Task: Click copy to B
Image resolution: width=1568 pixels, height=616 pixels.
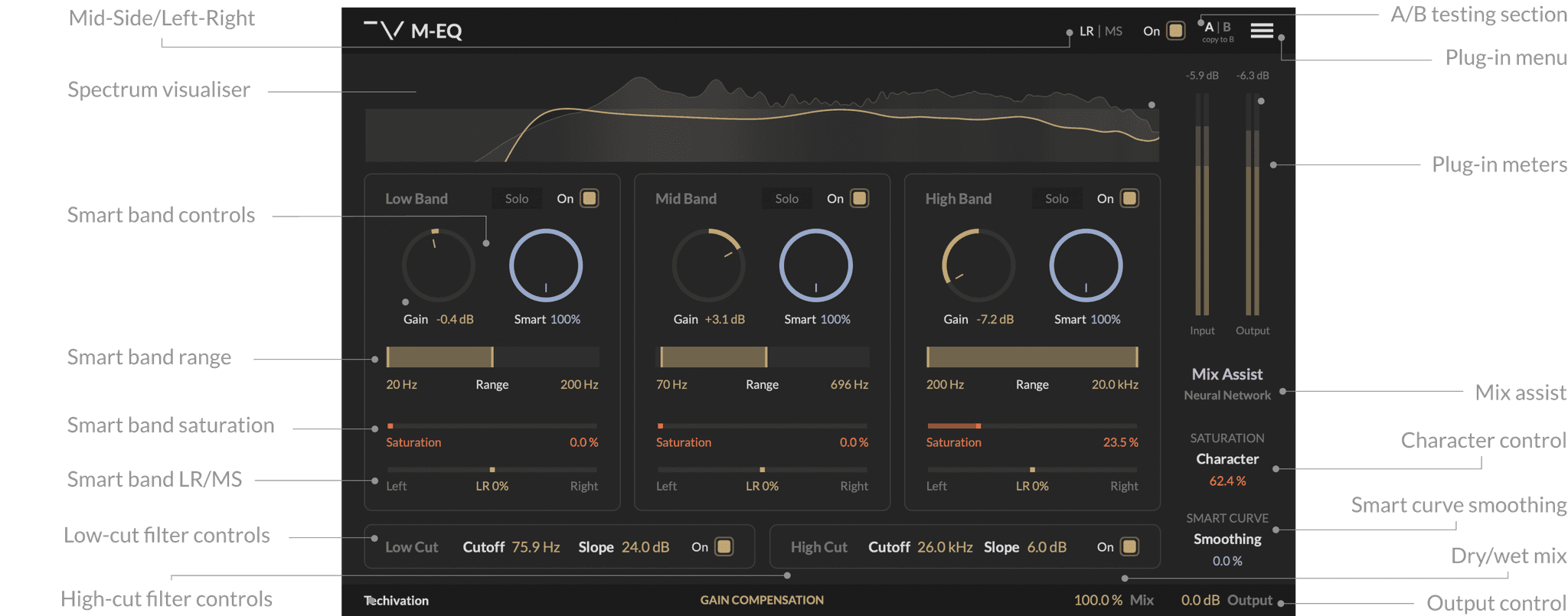Action: point(1218,40)
